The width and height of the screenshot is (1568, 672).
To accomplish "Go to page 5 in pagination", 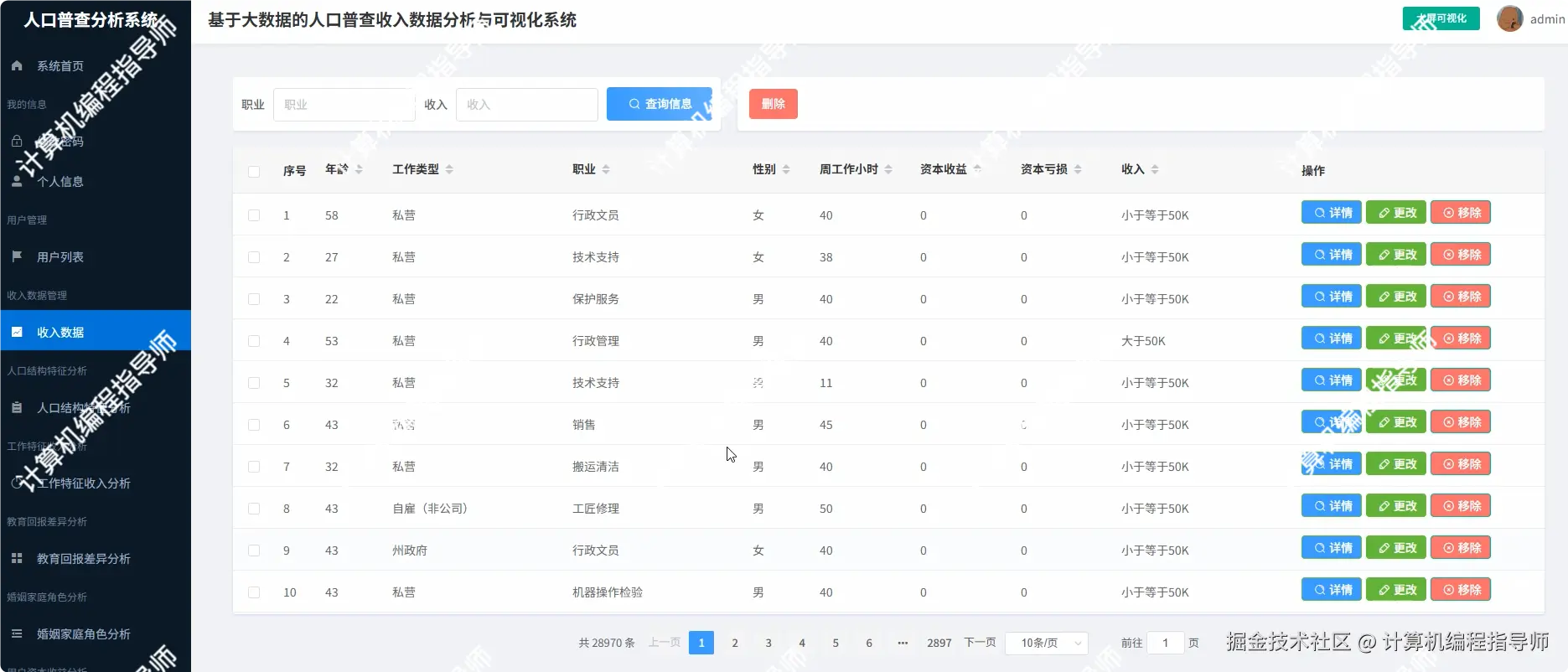I will pyautogui.click(x=836, y=643).
